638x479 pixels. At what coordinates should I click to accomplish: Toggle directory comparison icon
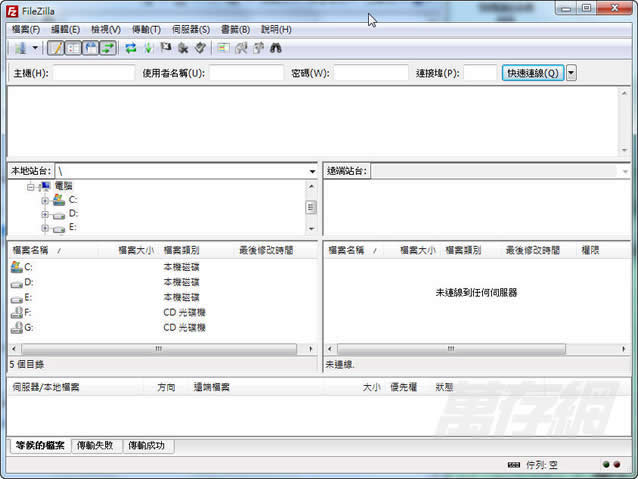(241, 48)
